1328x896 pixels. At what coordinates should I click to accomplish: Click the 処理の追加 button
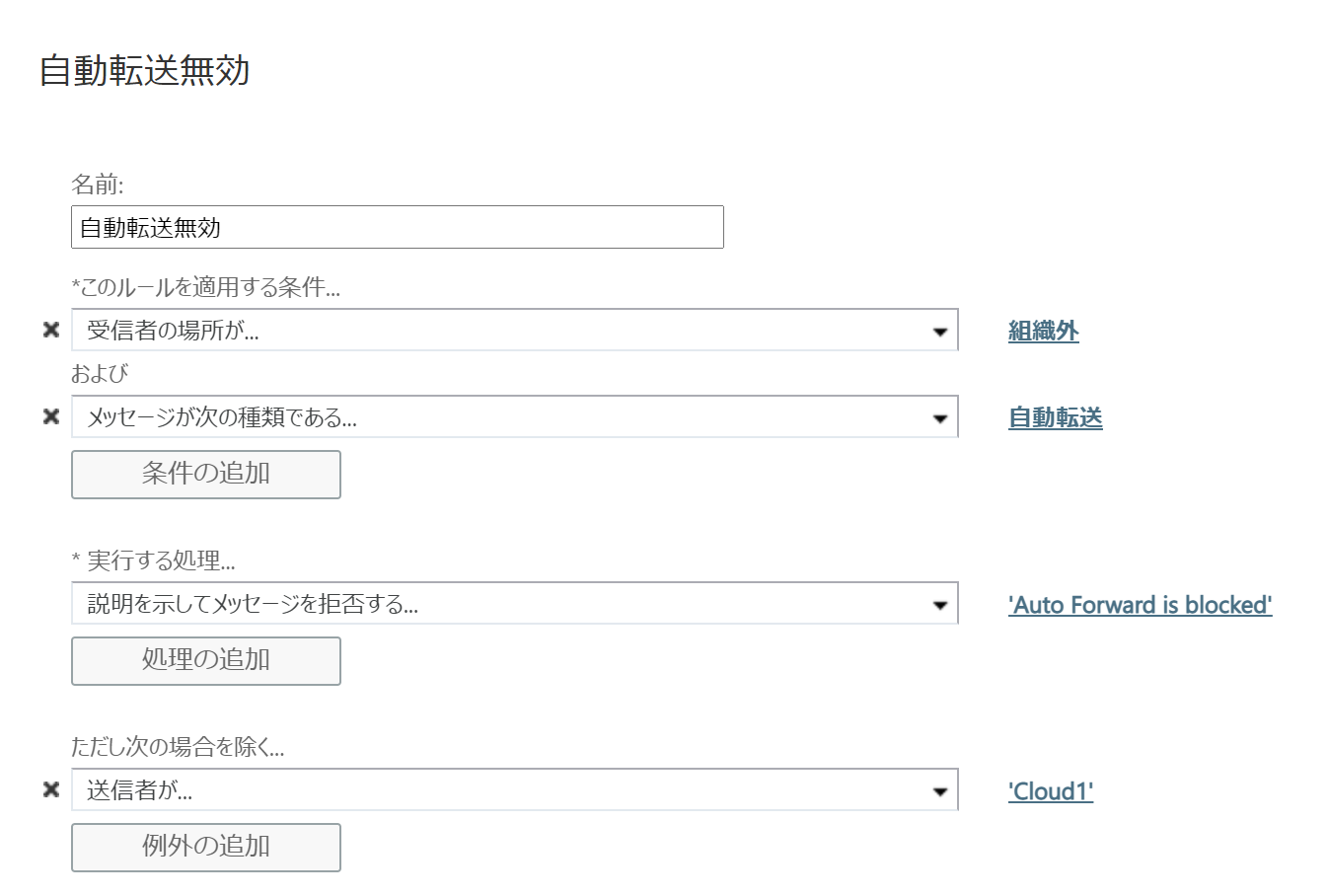click(206, 661)
